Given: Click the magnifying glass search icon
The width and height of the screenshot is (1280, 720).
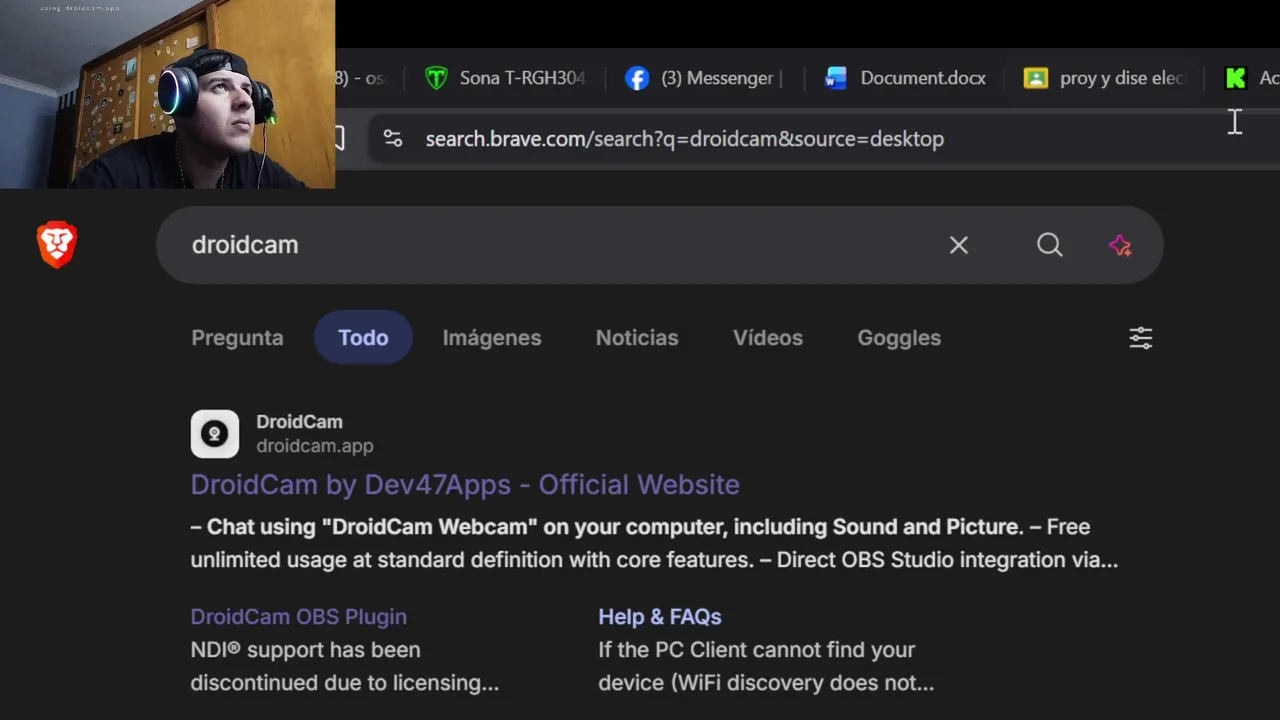Looking at the screenshot, I should (1049, 245).
